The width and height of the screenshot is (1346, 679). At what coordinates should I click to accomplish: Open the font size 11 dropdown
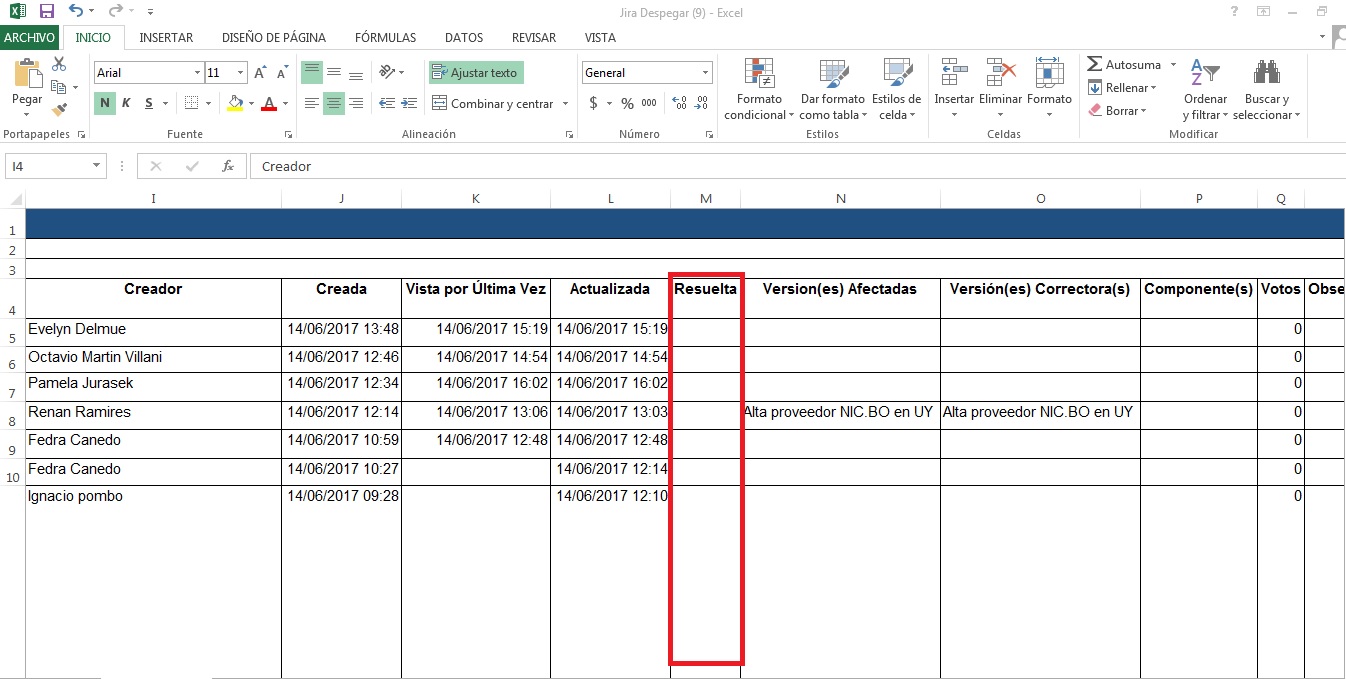tap(241, 73)
